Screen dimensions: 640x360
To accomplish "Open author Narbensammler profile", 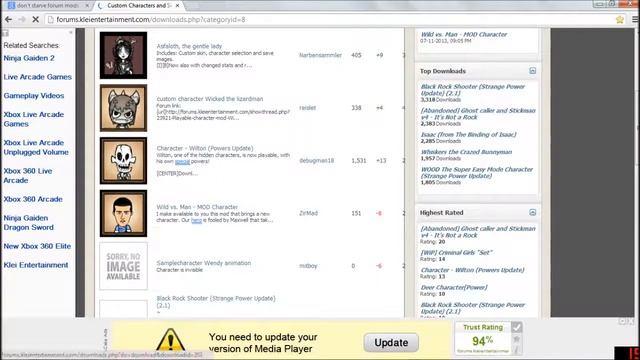I will [320, 55].
